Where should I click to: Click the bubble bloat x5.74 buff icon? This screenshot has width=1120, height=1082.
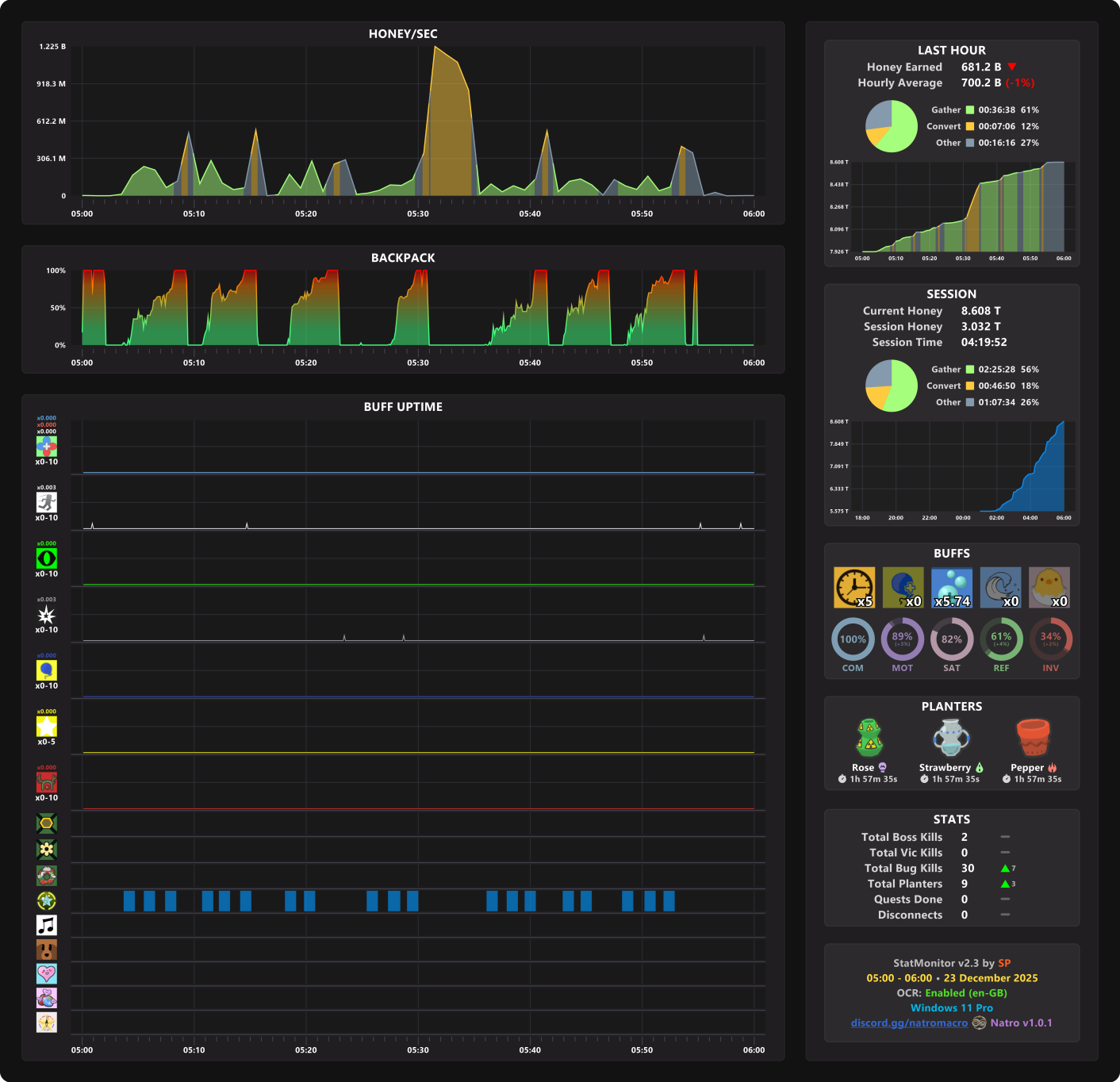point(952,588)
